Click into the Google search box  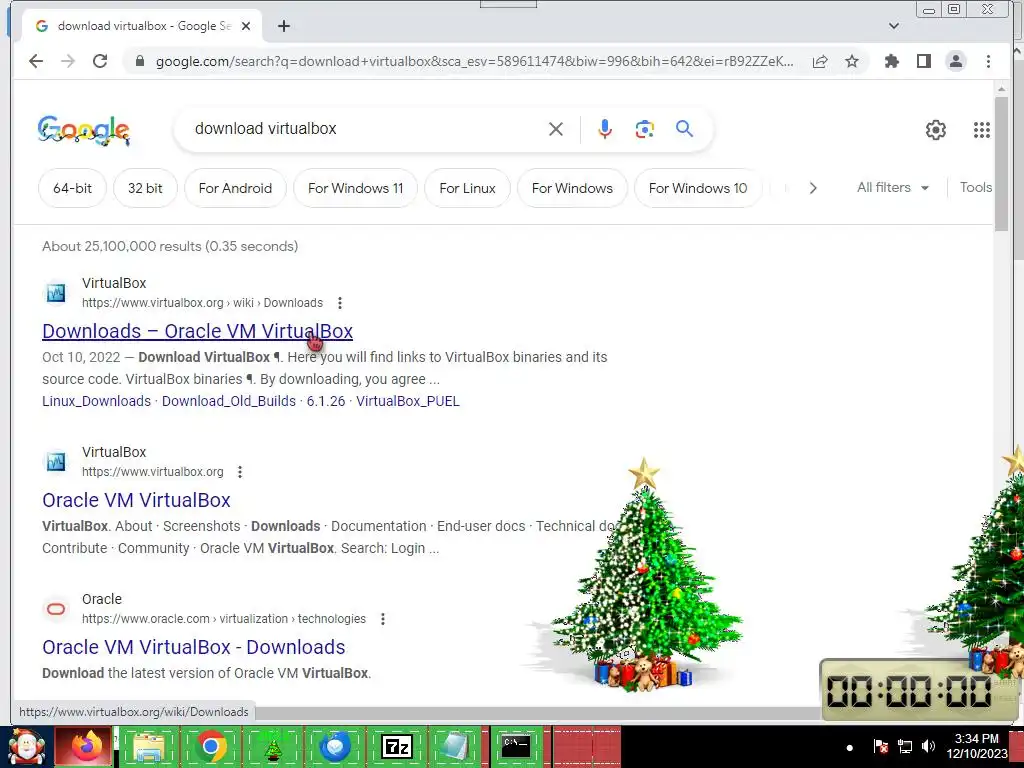pos(366,129)
